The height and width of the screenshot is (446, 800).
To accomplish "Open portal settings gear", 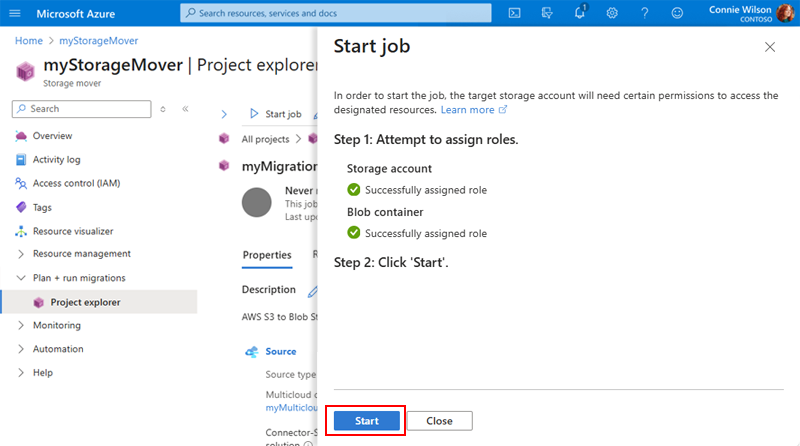I will pyautogui.click(x=612, y=13).
